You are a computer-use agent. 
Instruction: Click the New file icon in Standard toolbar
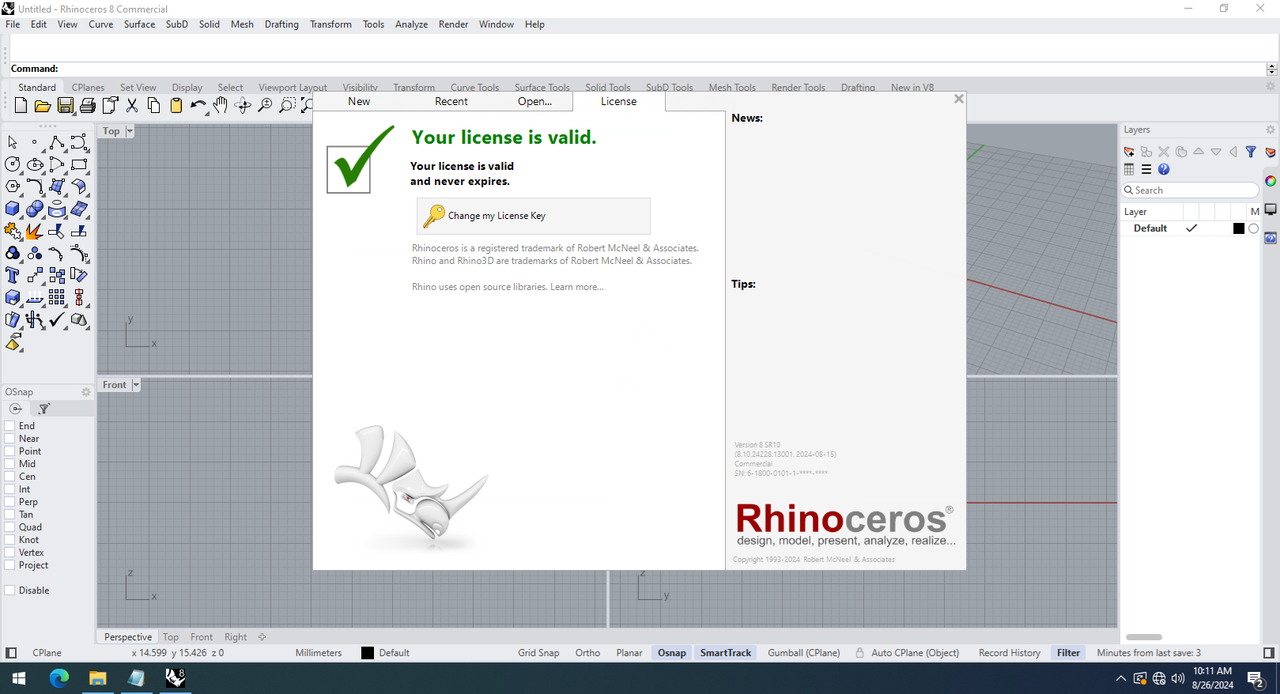coord(20,105)
